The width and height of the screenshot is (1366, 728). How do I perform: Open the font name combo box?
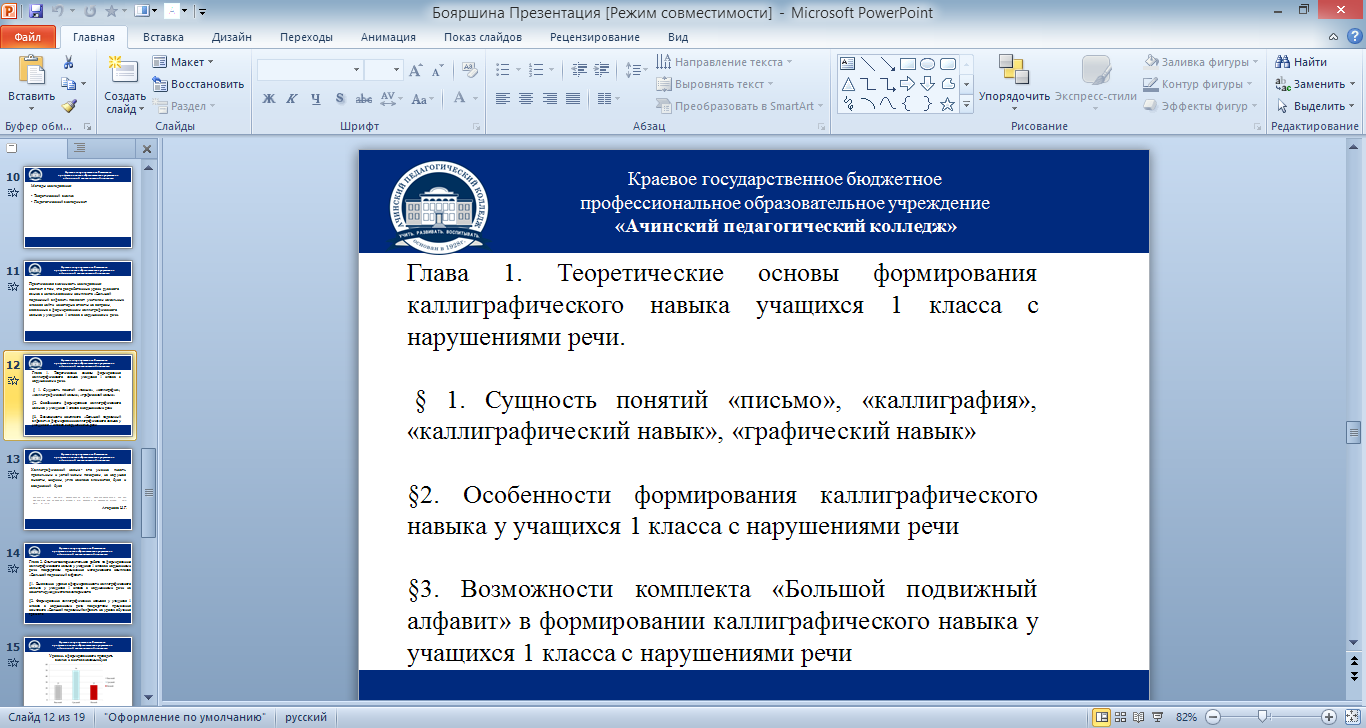tap(310, 70)
